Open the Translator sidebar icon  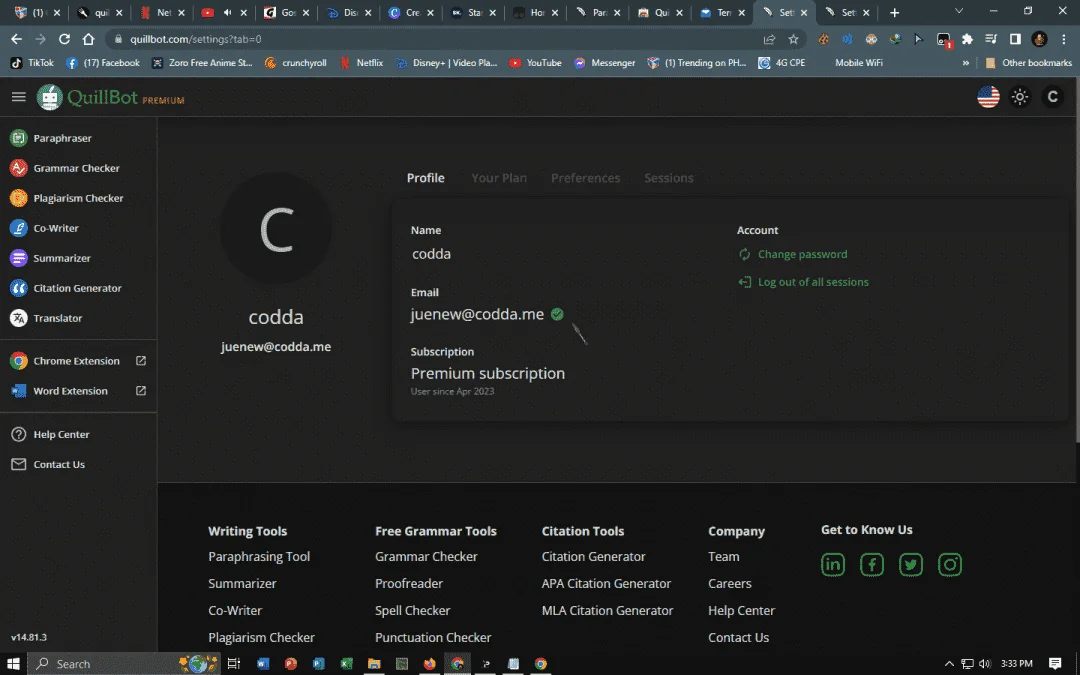[x=19, y=318]
